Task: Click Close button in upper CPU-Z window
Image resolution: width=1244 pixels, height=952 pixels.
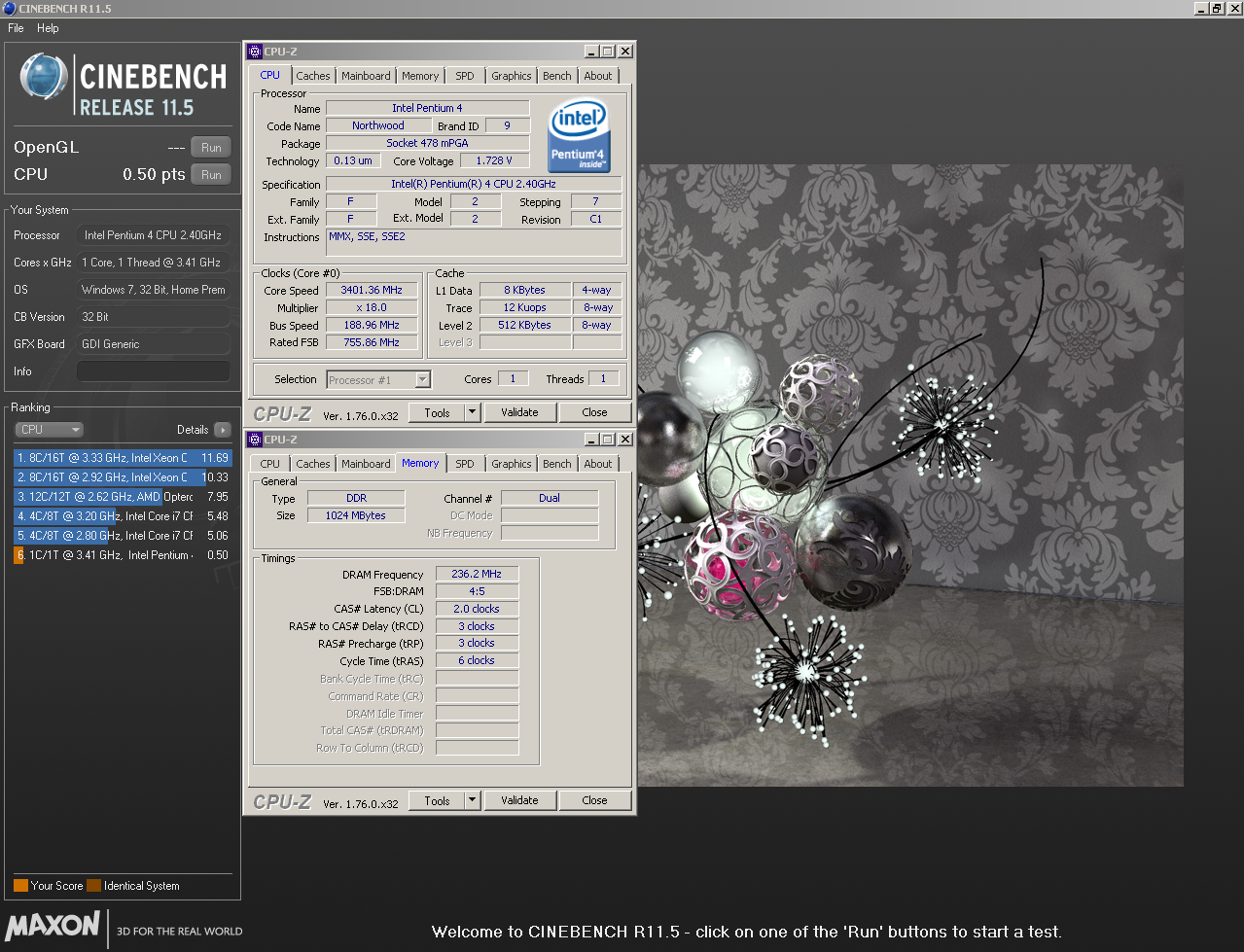Action: [594, 412]
